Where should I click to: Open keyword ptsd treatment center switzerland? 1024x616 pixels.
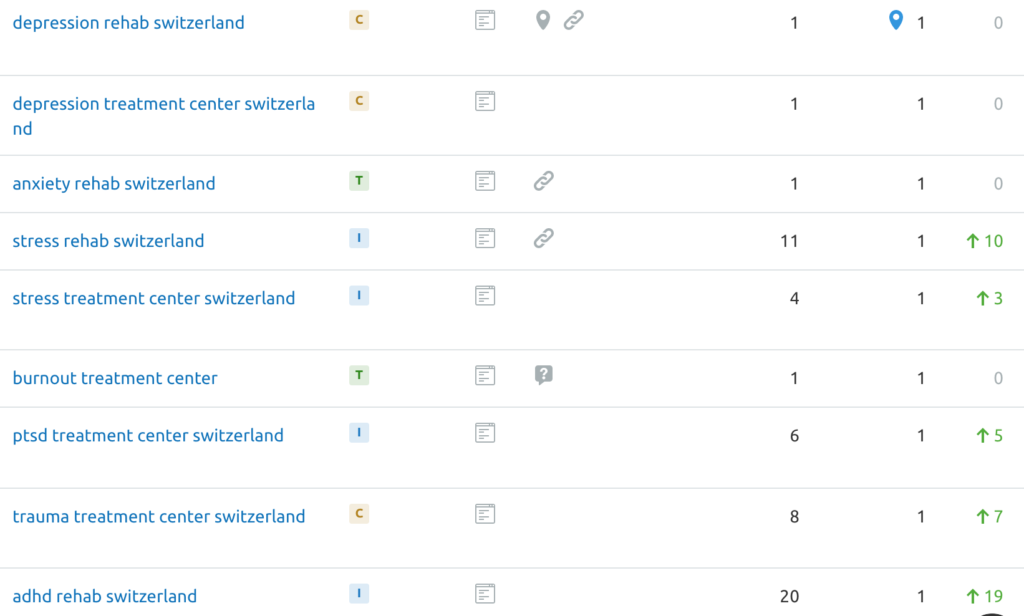[x=148, y=436]
